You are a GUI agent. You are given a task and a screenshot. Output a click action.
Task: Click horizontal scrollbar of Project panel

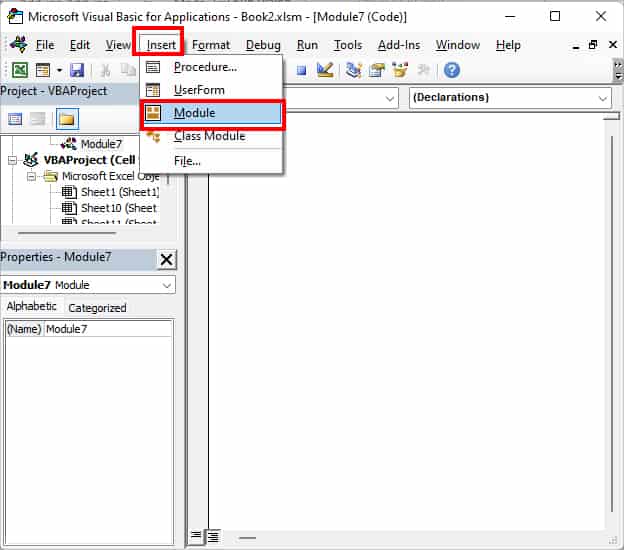67,233
